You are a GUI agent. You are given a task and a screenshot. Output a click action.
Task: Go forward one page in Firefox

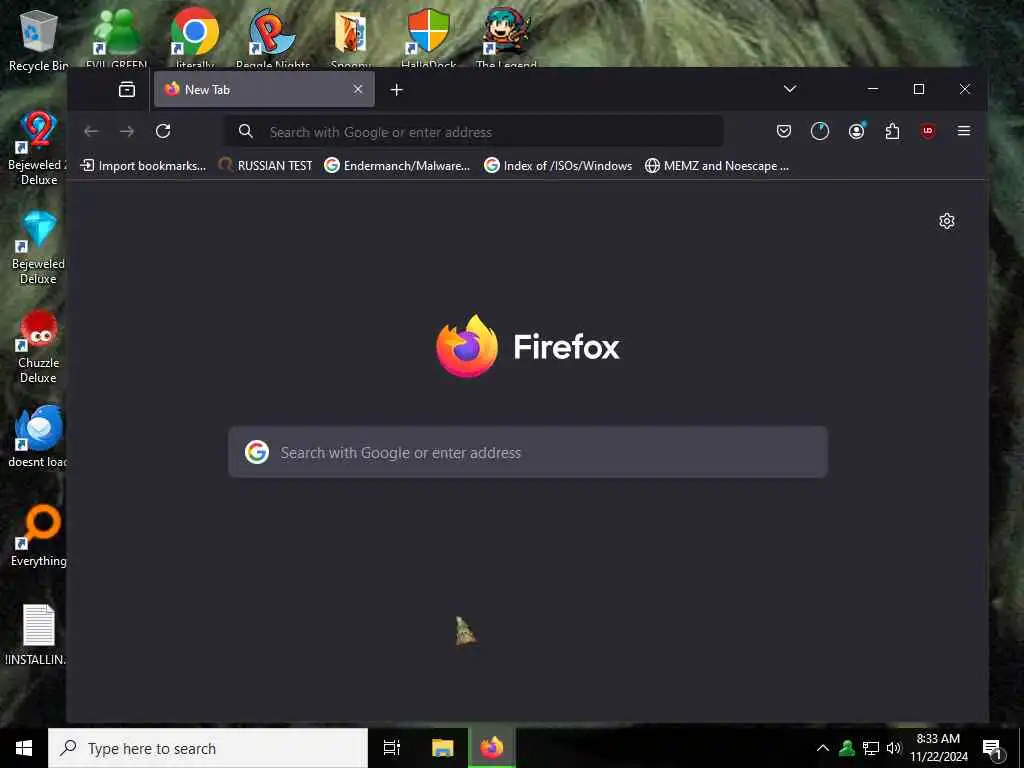click(127, 131)
